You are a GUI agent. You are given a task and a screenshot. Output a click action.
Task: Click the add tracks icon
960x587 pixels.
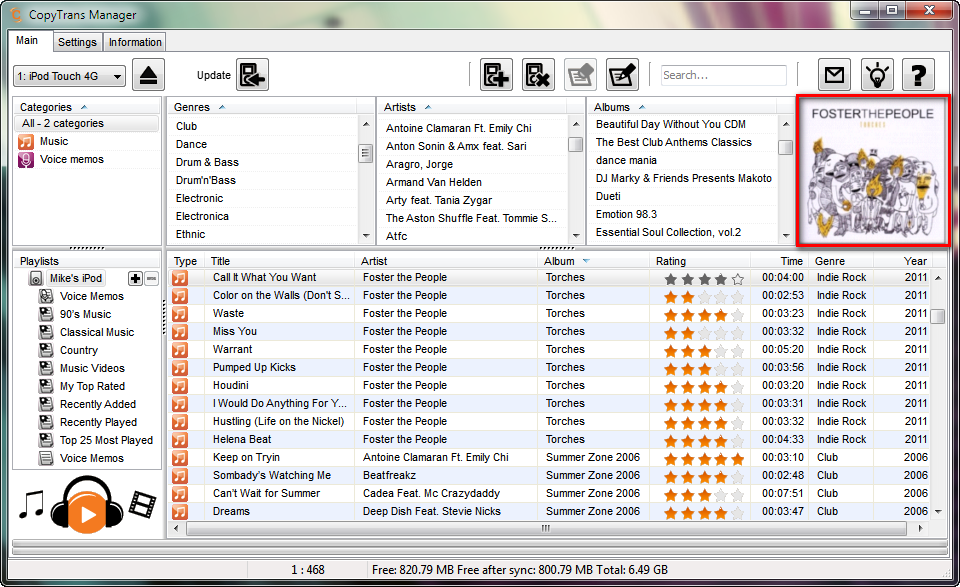pyautogui.click(x=497, y=75)
